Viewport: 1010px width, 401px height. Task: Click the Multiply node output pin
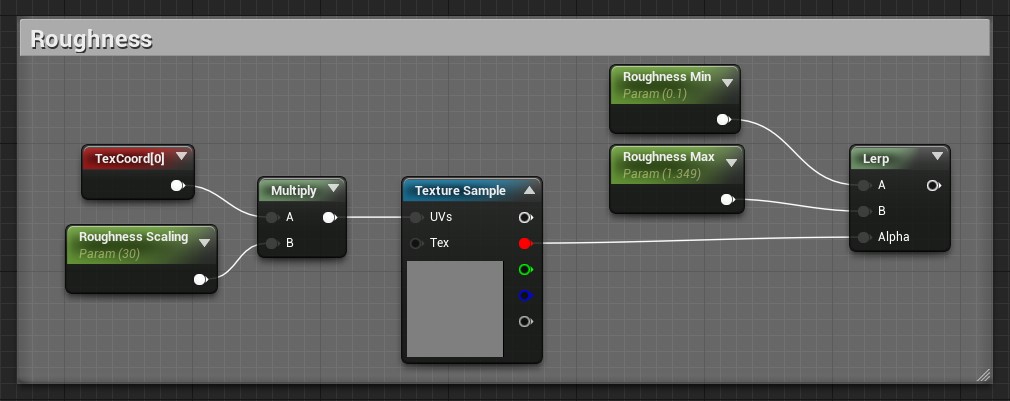point(330,218)
